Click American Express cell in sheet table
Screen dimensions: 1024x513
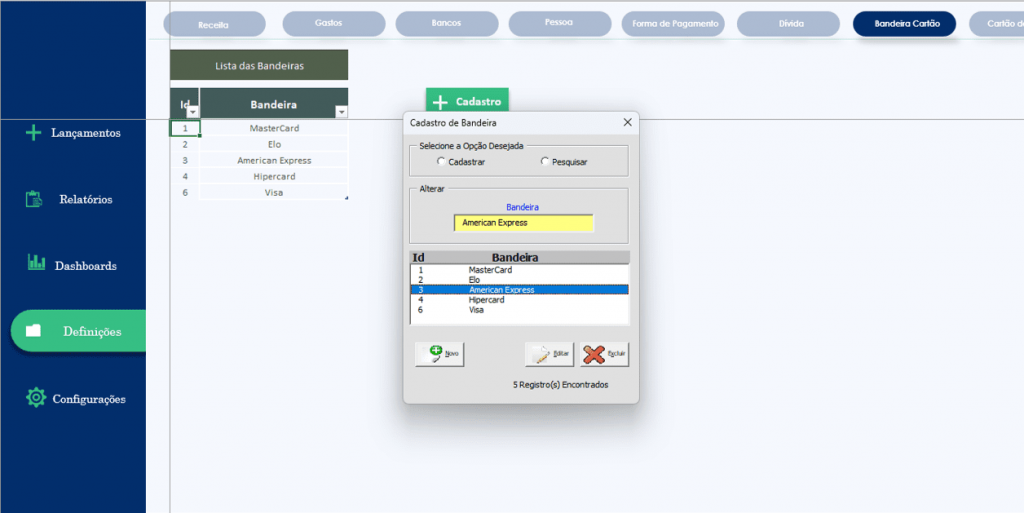coord(274,161)
